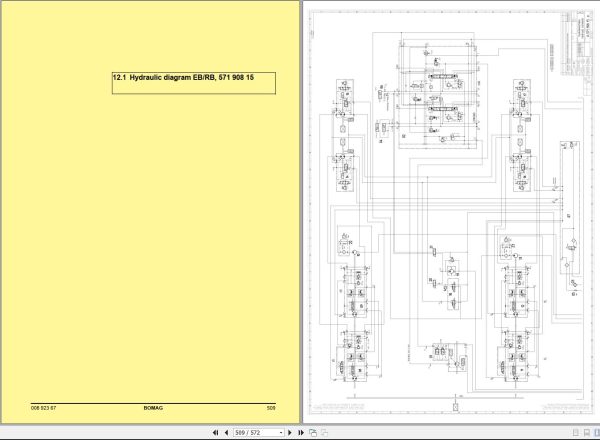
Task: Switch to single page view
Action: click(x=576, y=433)
